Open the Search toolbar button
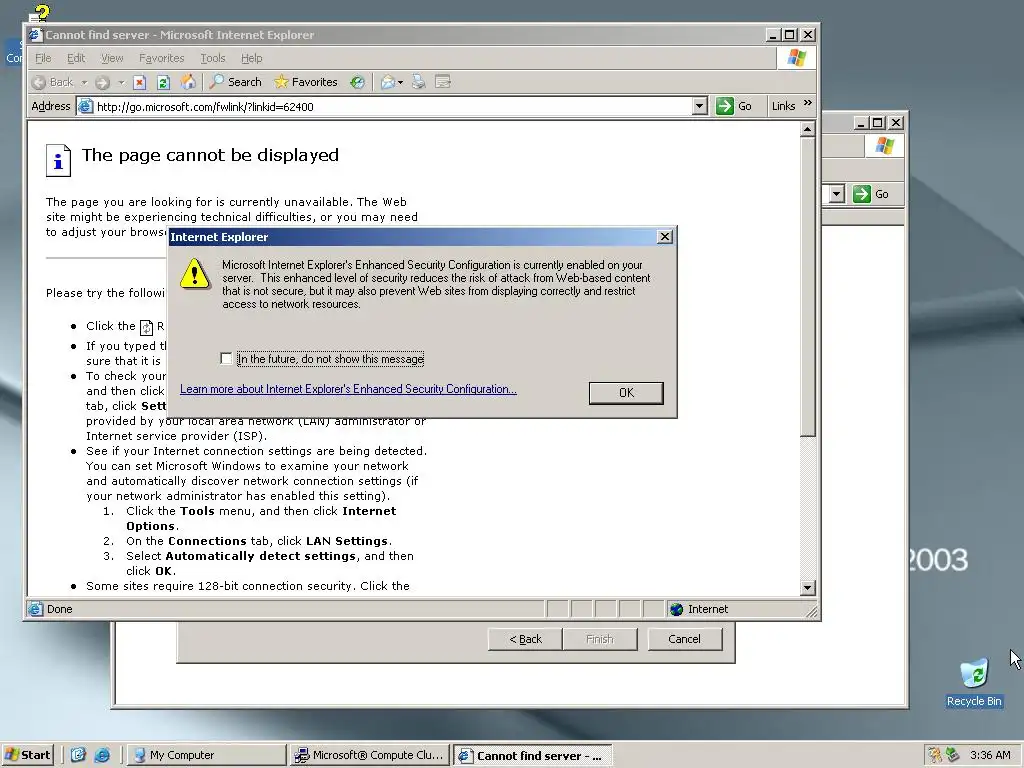 [x=236, y=82]
